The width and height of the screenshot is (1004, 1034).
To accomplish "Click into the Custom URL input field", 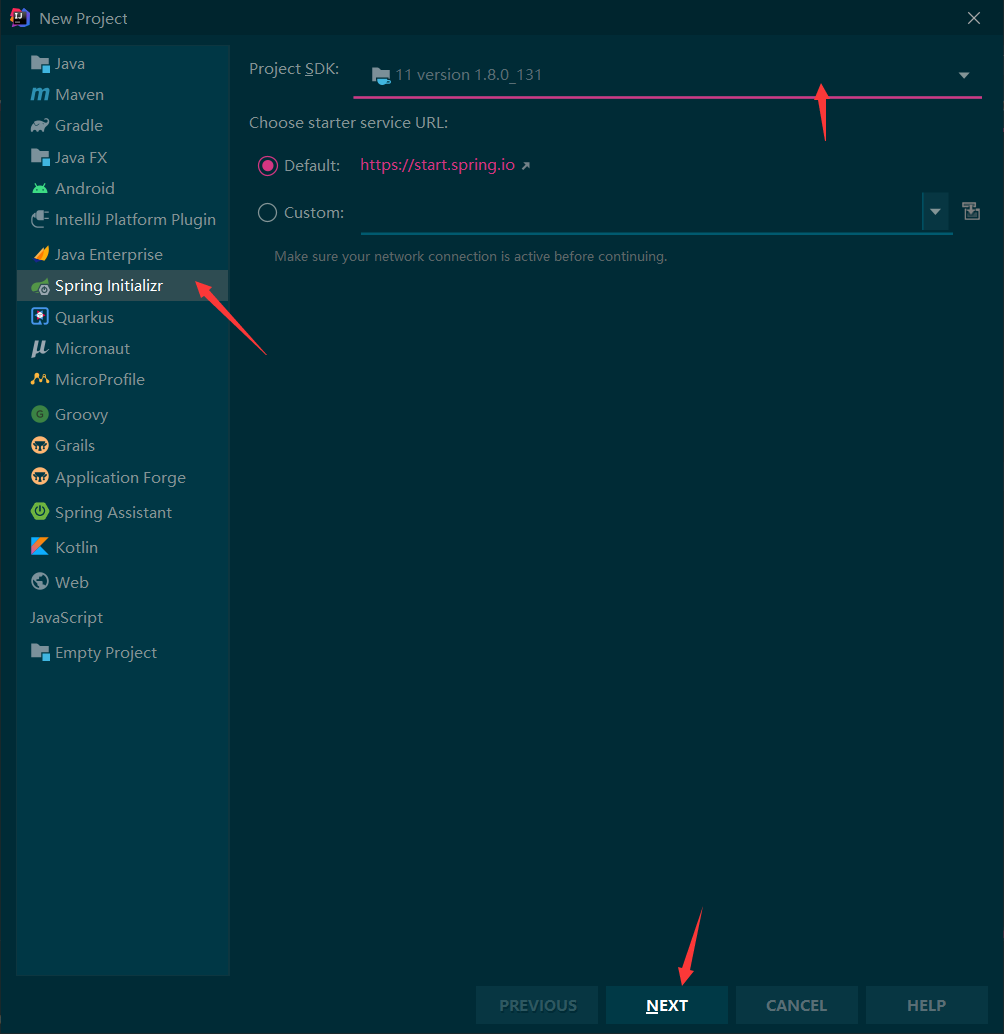I will [x=641, y=212].
